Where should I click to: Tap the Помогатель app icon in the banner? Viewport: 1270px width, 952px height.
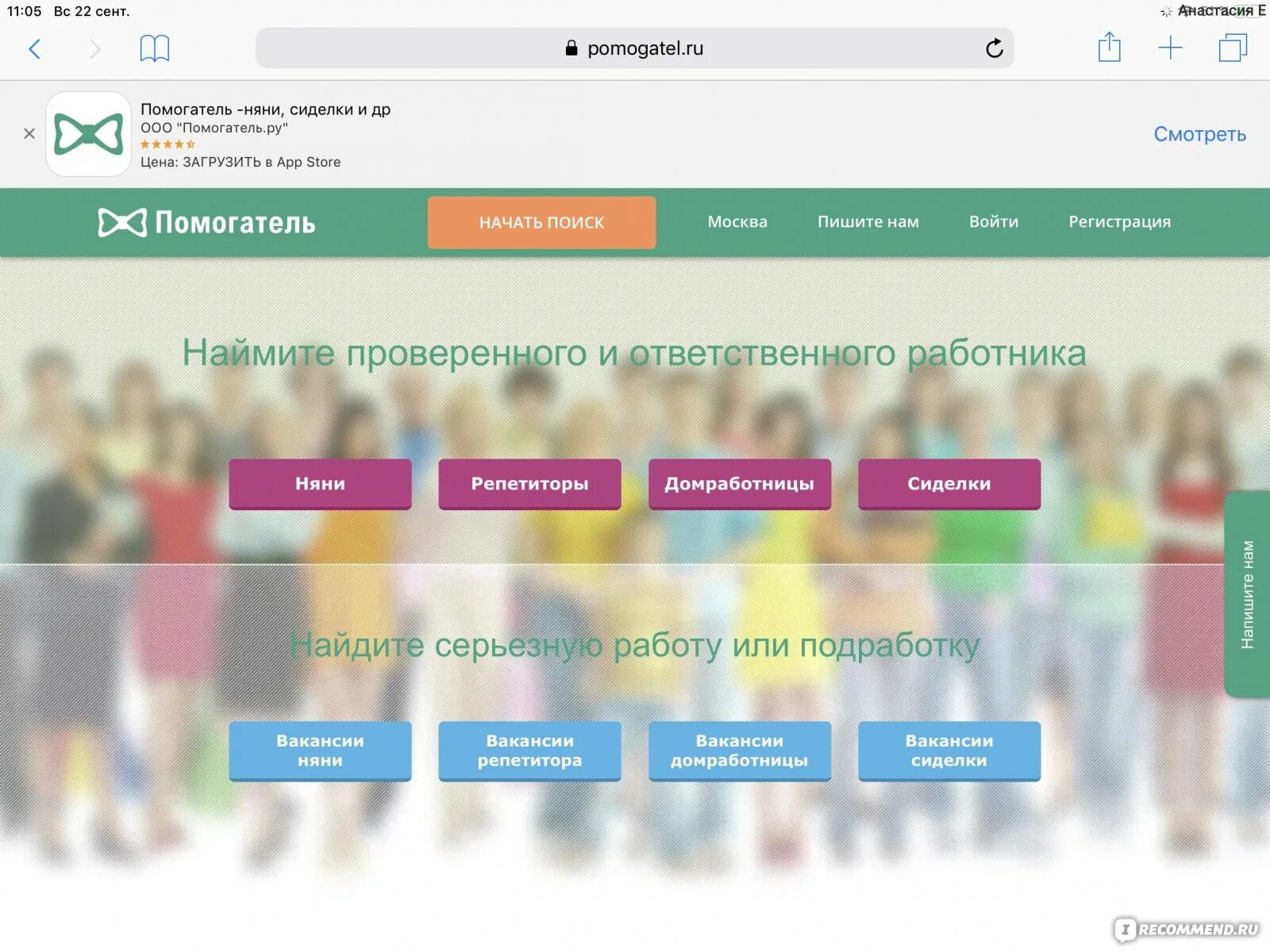click(x=88, y=133)
